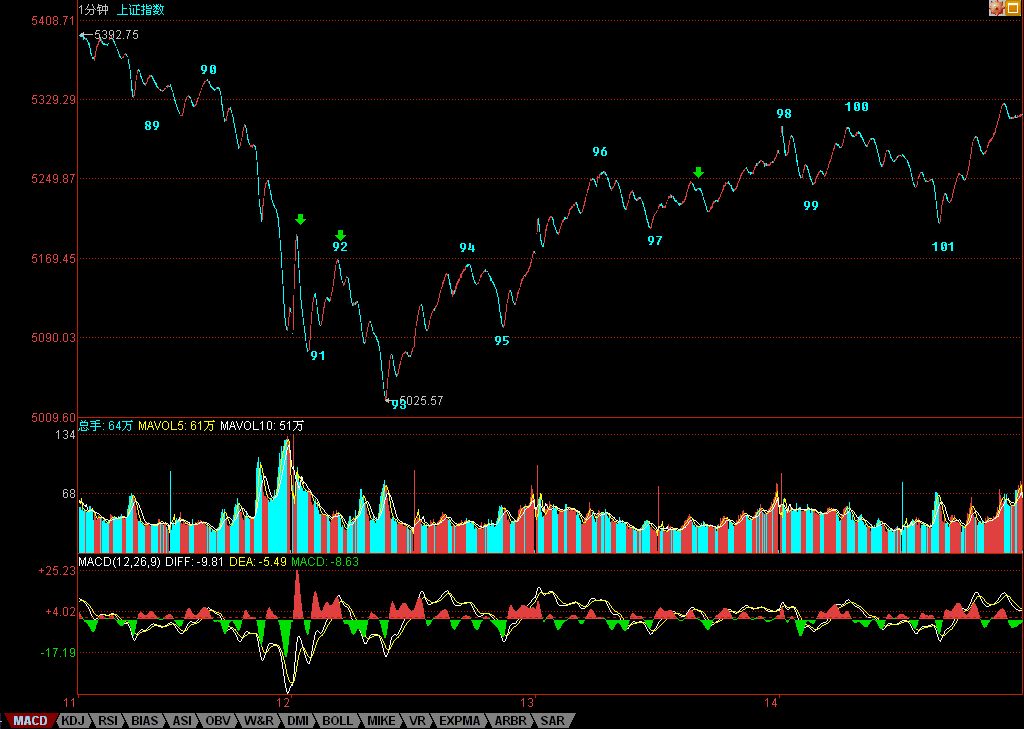This screenshot has height=729, width=1024.
Task: Select the RSI indicator tab
Action: click(x=109, y=720)
